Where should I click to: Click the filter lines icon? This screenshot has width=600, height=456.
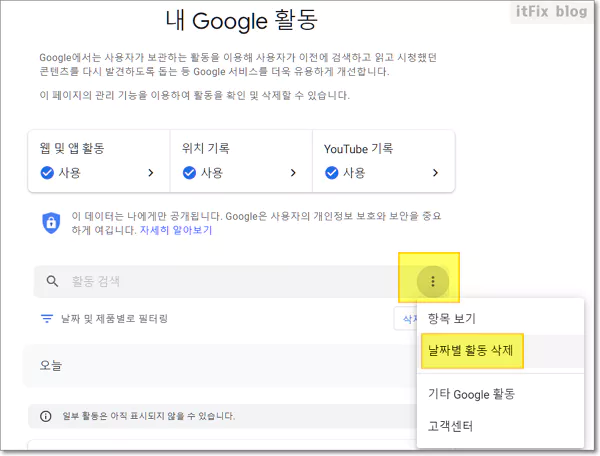pyautogui.click(x=47, y=318)
